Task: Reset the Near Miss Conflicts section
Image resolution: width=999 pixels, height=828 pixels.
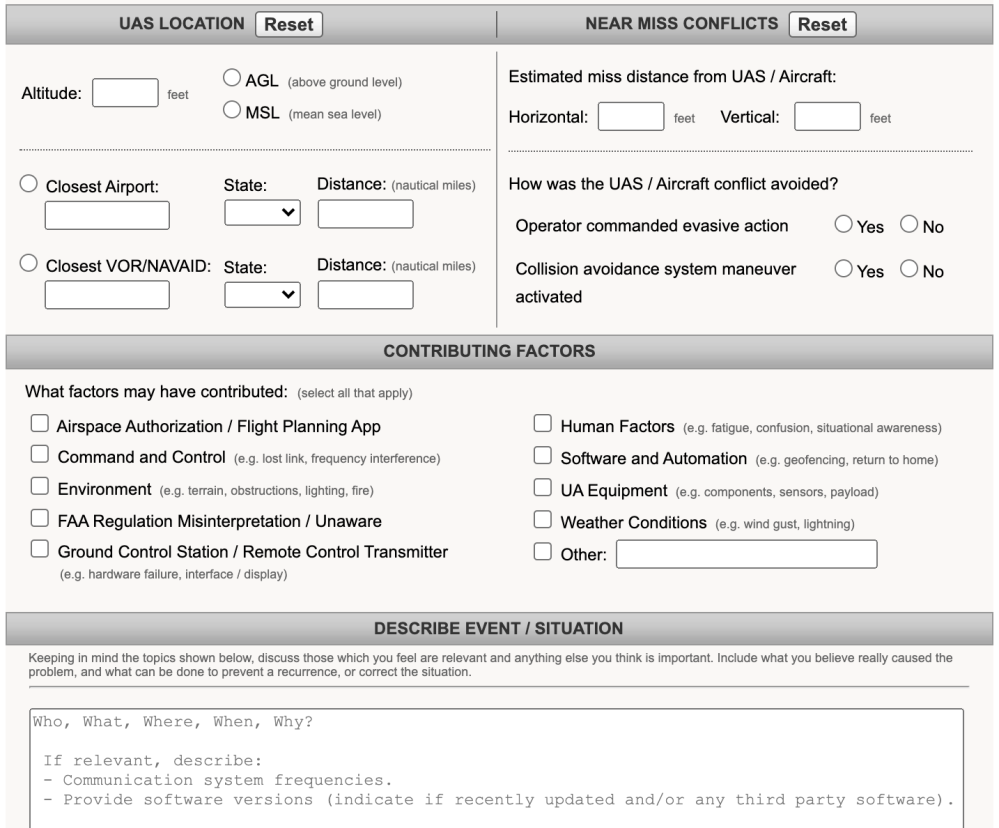Action: 822,25
